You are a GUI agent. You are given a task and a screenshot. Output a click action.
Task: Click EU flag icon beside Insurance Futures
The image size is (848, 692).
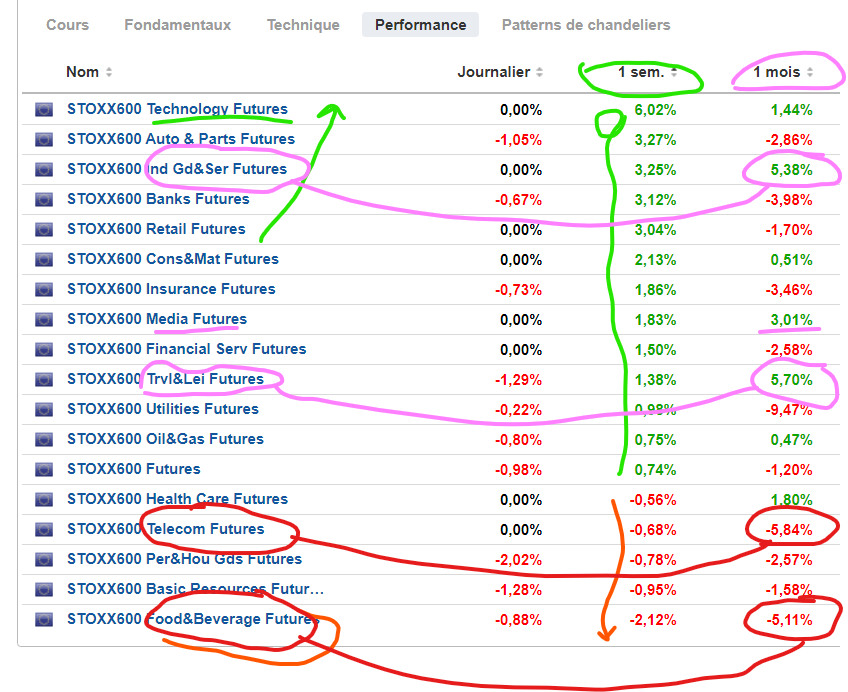coord(44,290)
